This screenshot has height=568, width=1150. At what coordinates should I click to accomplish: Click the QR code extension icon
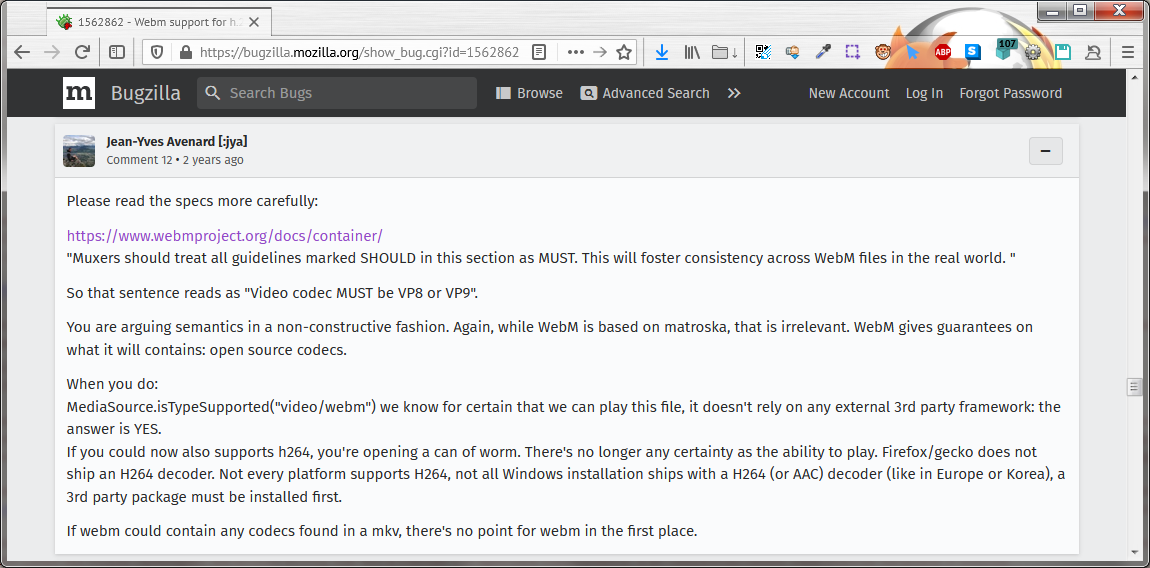click(x=763, y=52)
